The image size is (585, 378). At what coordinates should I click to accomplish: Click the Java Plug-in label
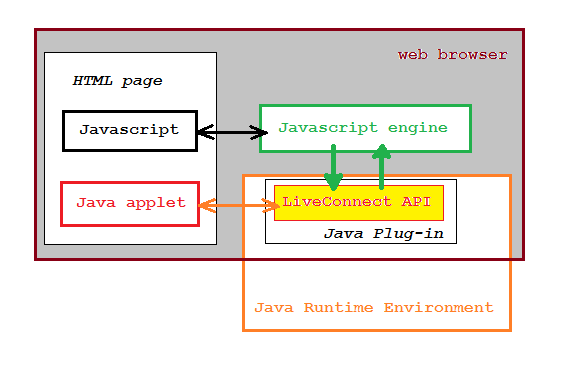pos(384,234)
